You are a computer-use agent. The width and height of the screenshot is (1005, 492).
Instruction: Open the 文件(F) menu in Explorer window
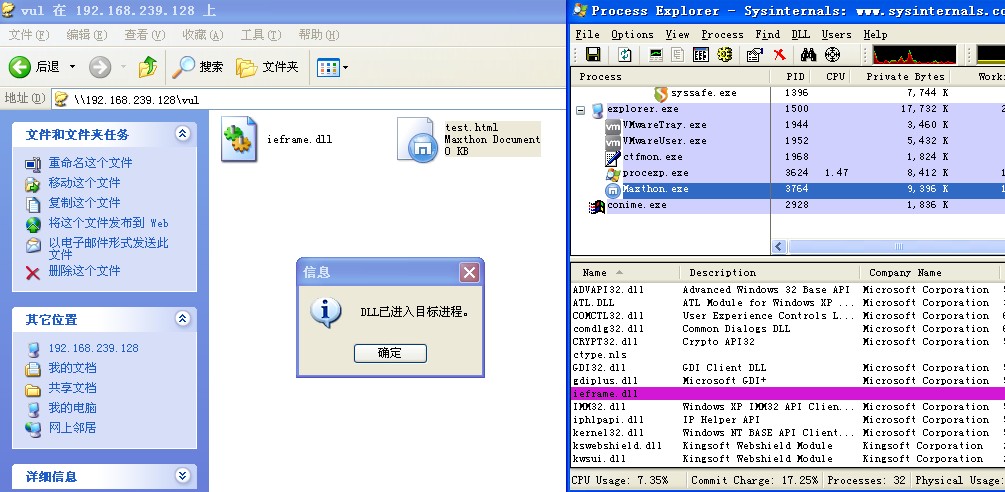(29, 35)
